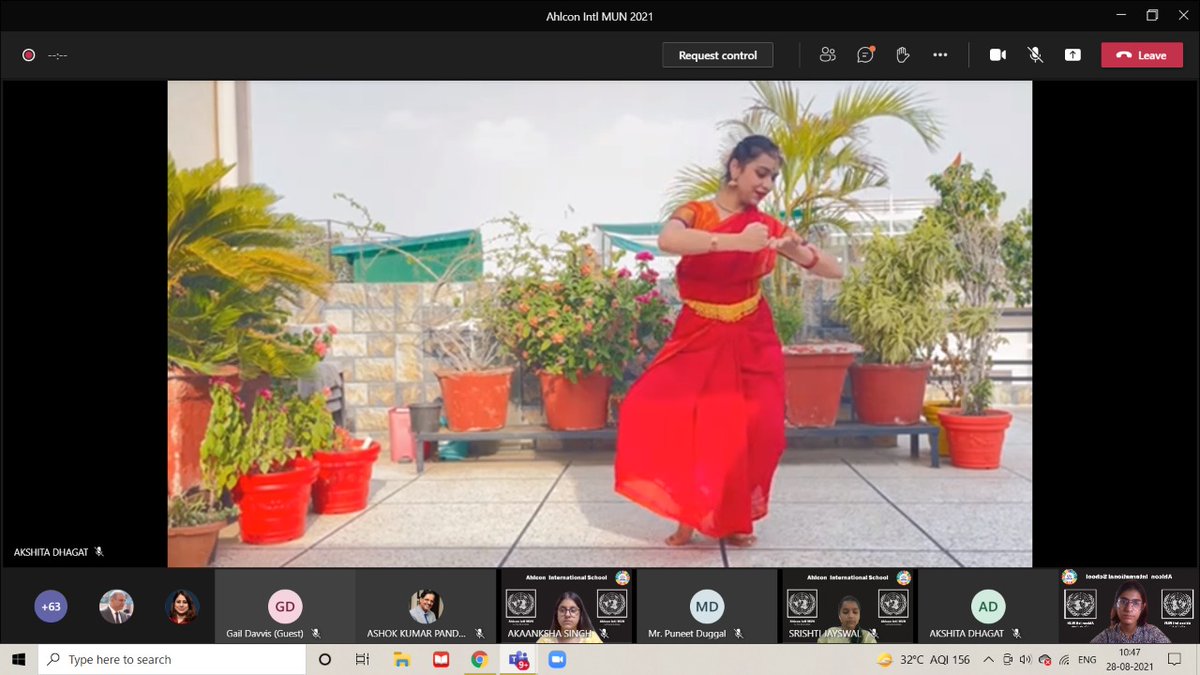Open the red book app on the taskbar
Image resolution: width=1200 pixels, height=675 pixels.
440,659
